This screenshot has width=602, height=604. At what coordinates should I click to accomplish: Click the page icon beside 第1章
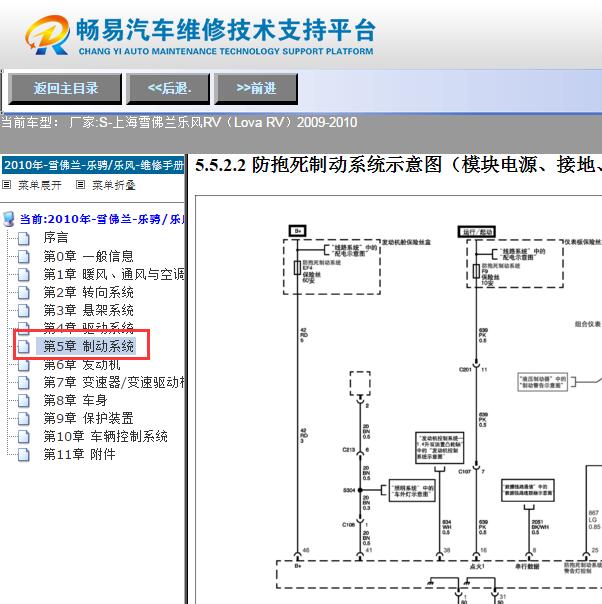pos(24,275)
